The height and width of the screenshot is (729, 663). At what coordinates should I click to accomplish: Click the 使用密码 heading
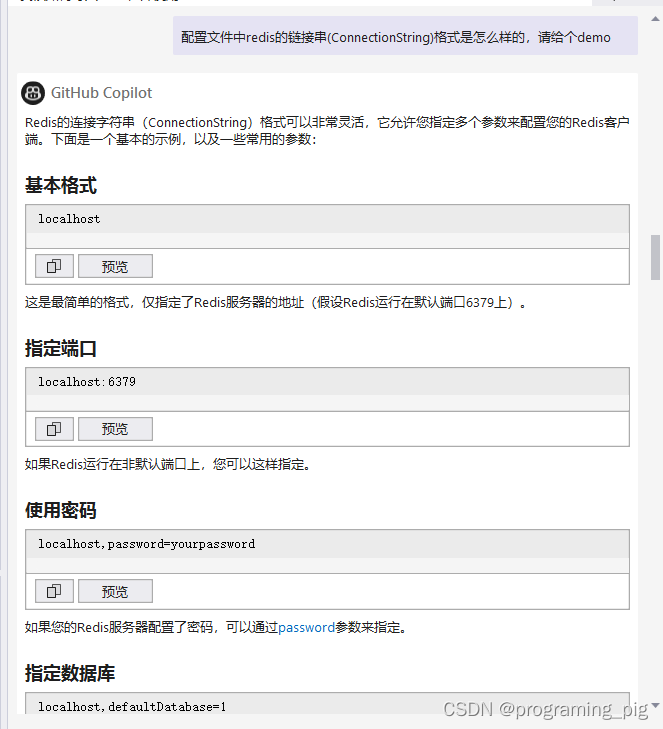tap(61, 510)
